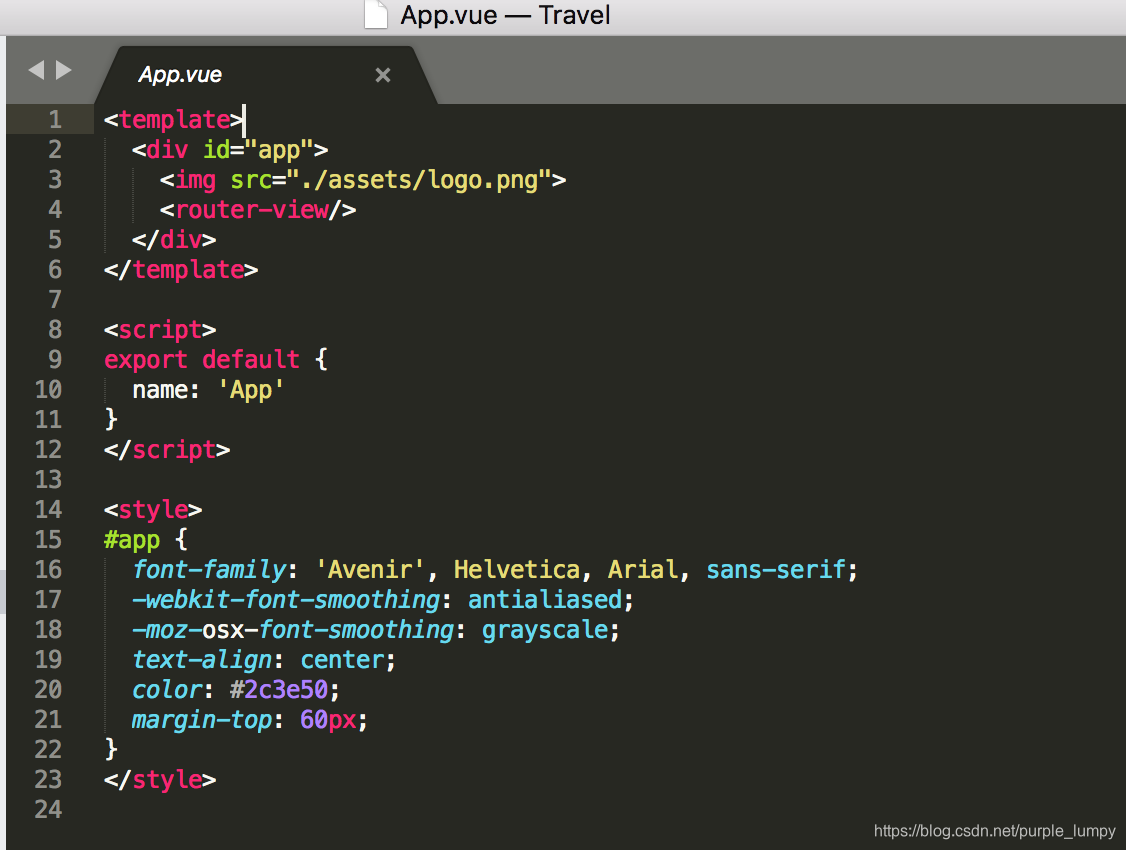Click the opening <style> tag
This screenshot has height=850, width=1126.
coord(153,510)
